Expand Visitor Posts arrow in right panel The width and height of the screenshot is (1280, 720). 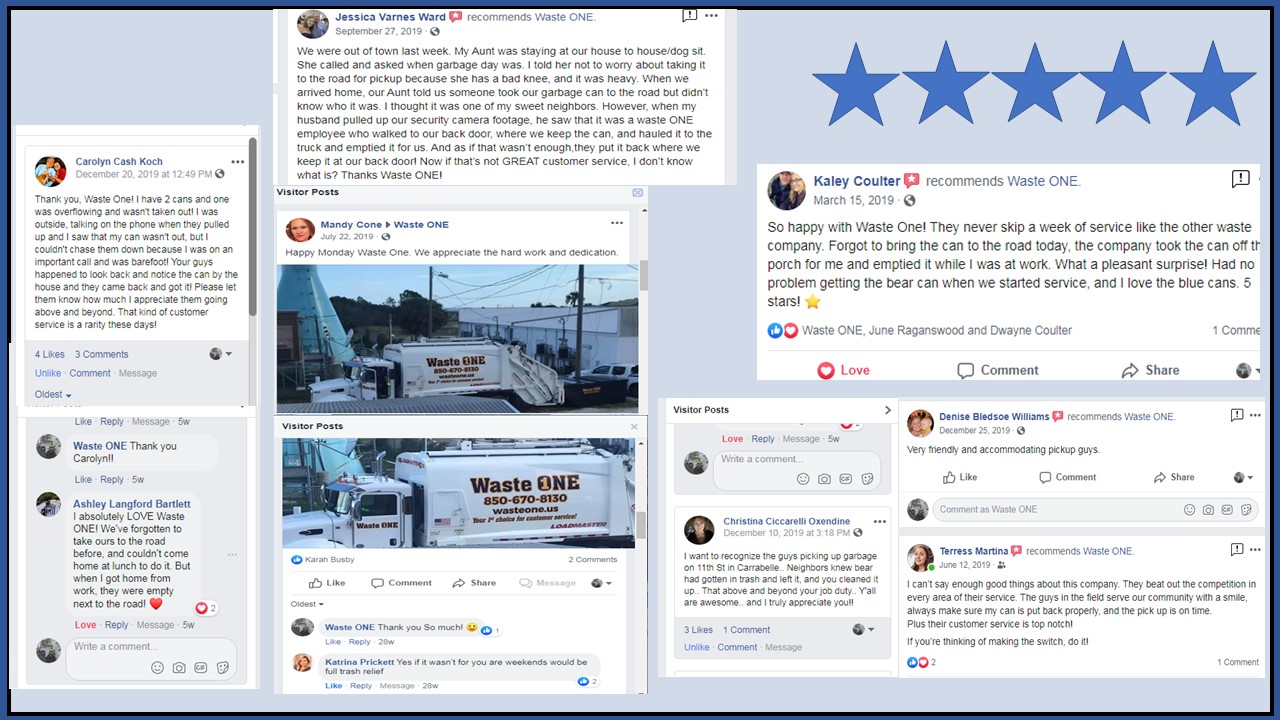tap(887, 410)
